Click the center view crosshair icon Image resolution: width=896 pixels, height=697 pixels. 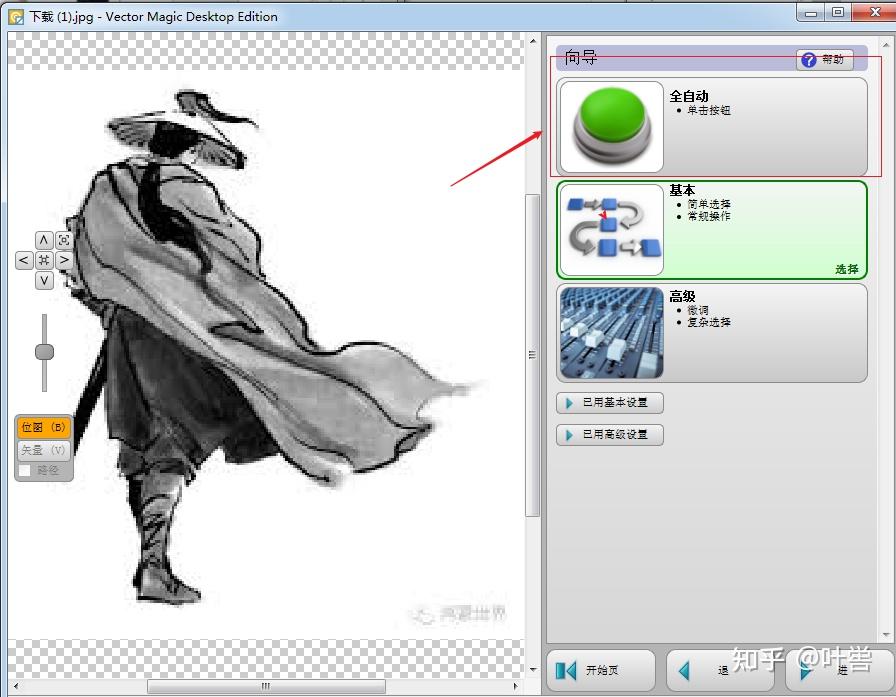coord(43,259)
